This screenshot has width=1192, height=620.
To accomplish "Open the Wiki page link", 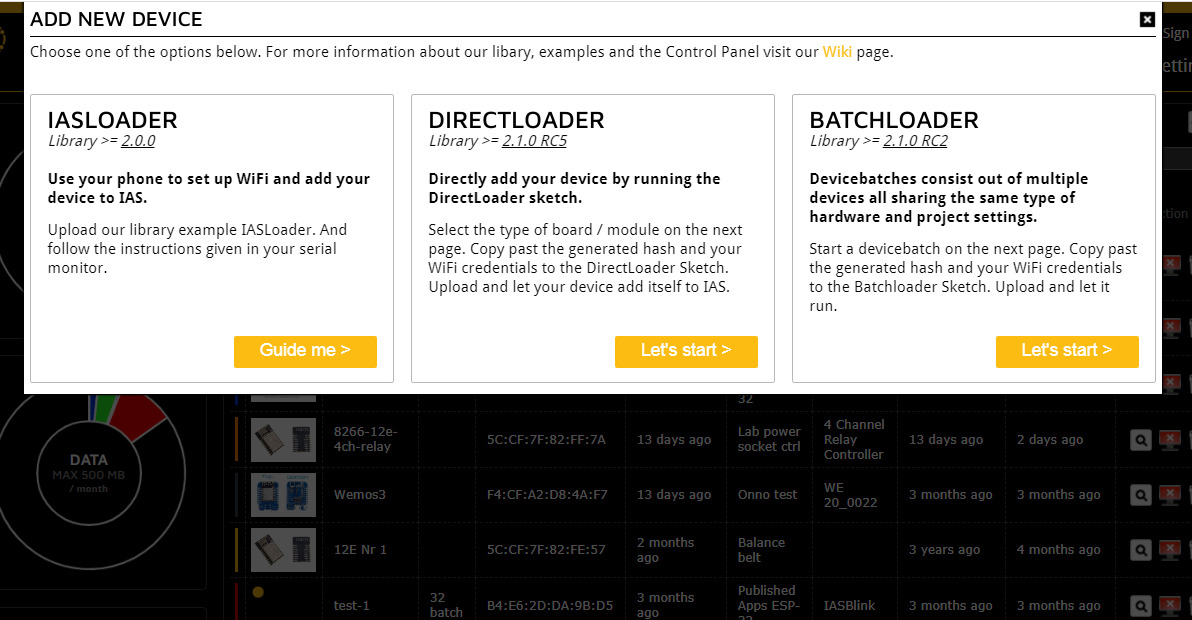I will (x=837, y=52).
